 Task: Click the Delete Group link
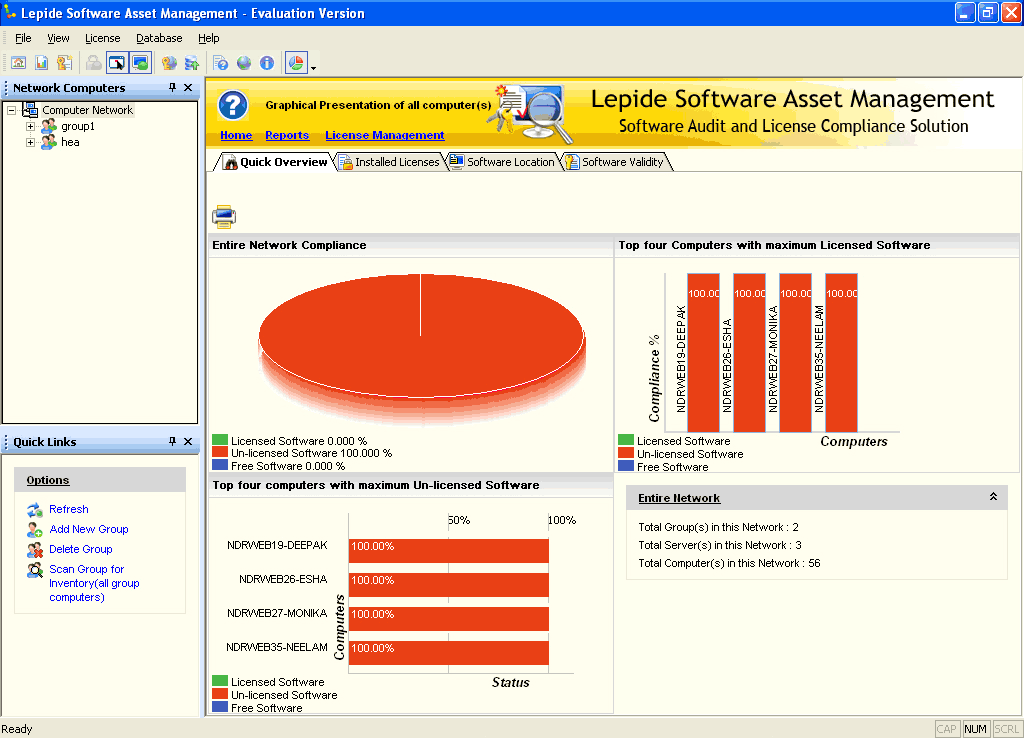coord(81,549)
